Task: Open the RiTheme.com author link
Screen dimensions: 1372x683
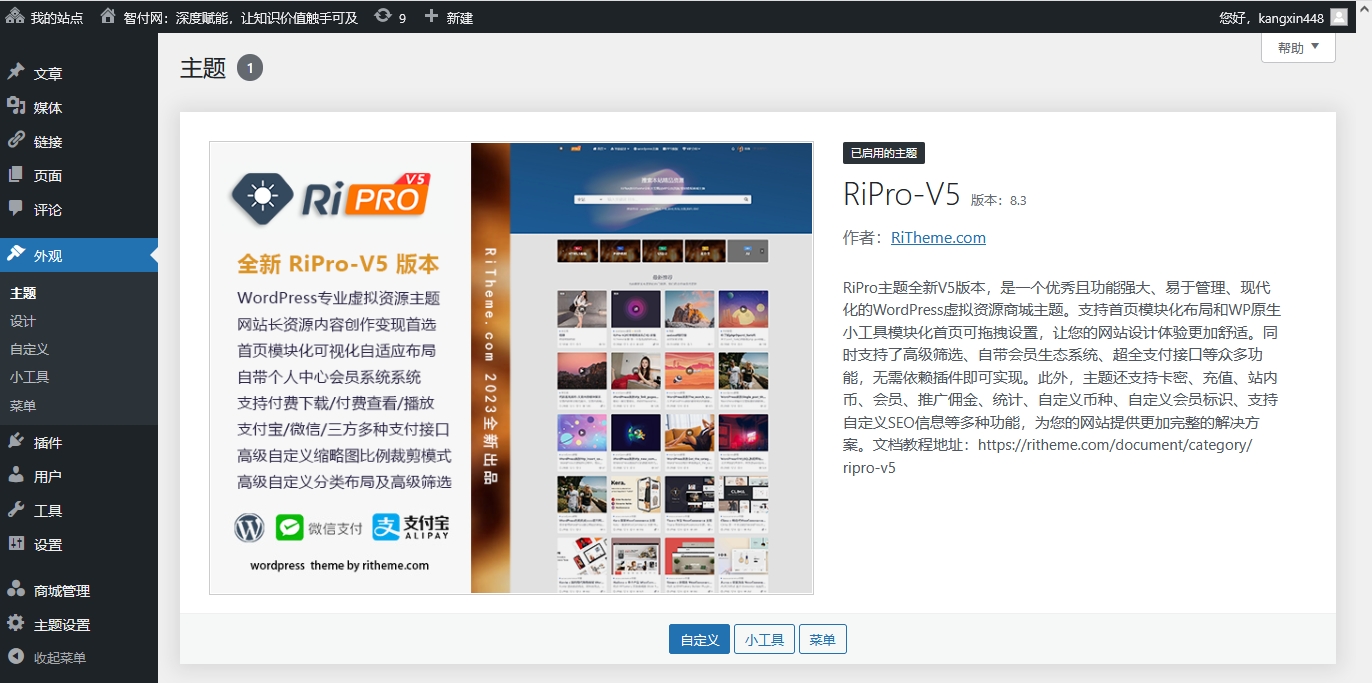Action: point(938,237)
